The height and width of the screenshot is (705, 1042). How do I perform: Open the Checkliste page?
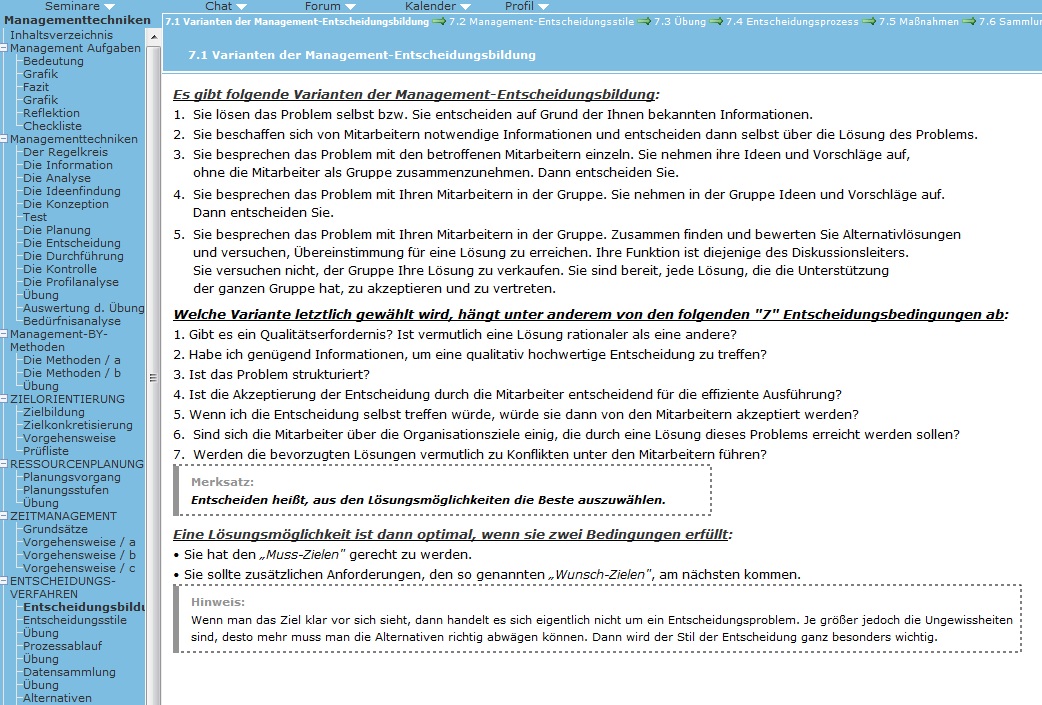tap(52, 126)
